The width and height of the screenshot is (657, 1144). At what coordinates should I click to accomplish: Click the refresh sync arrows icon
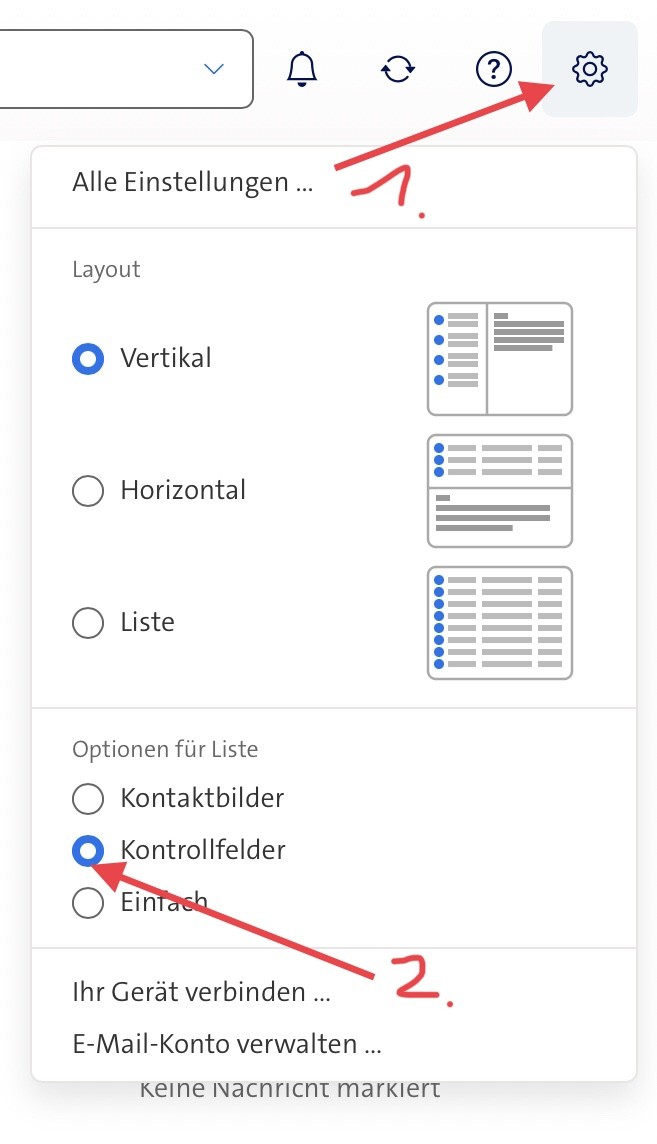pos(398,69)
